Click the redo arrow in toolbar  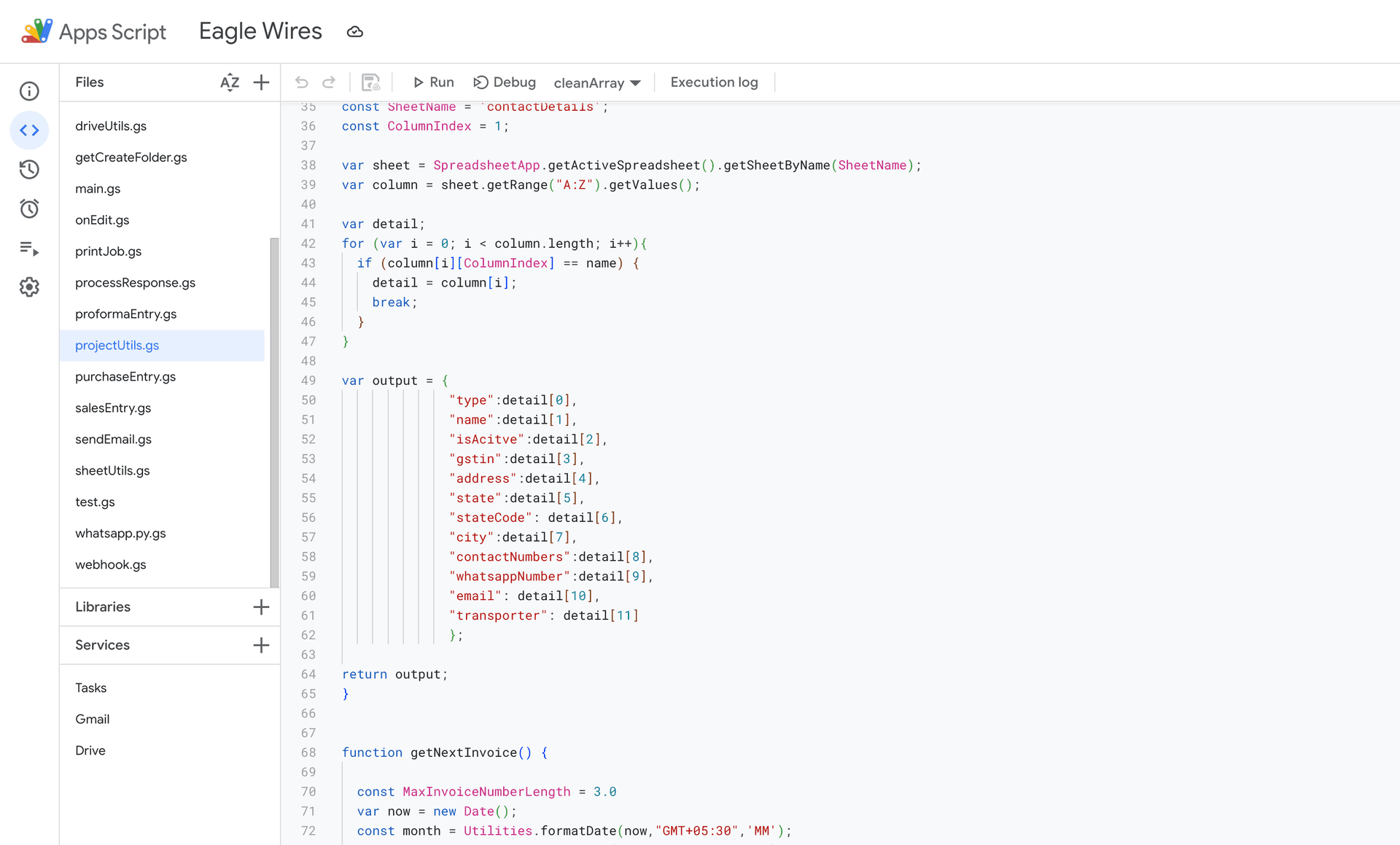pyautogui.click(x=329, y=82)
